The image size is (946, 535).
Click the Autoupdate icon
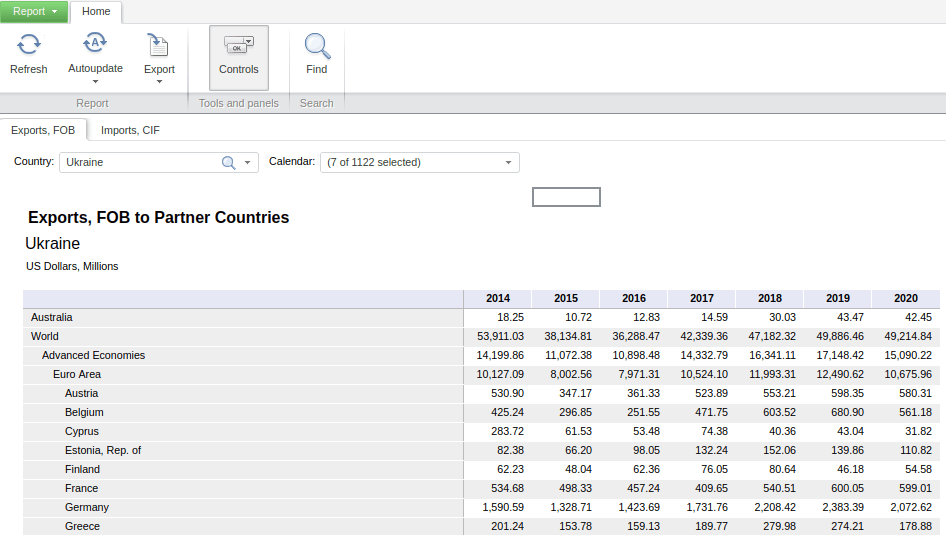95,43
